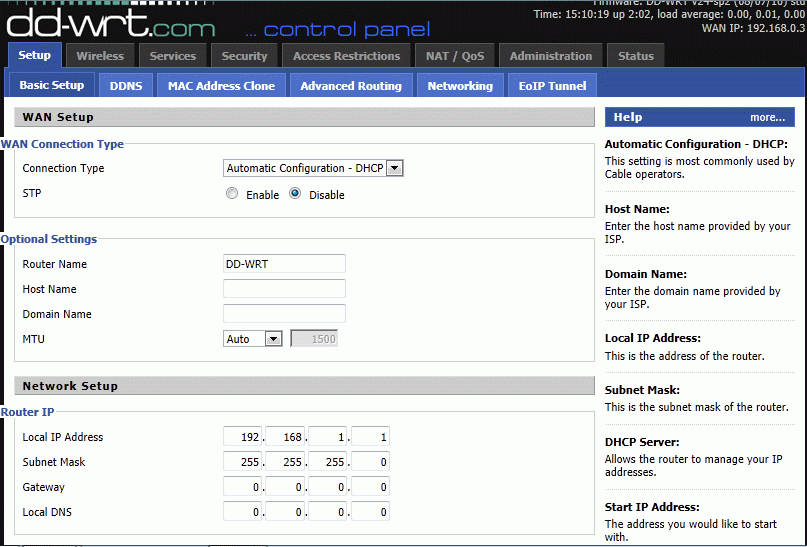Click the Subnet Mask: help heading

point(642,390)
